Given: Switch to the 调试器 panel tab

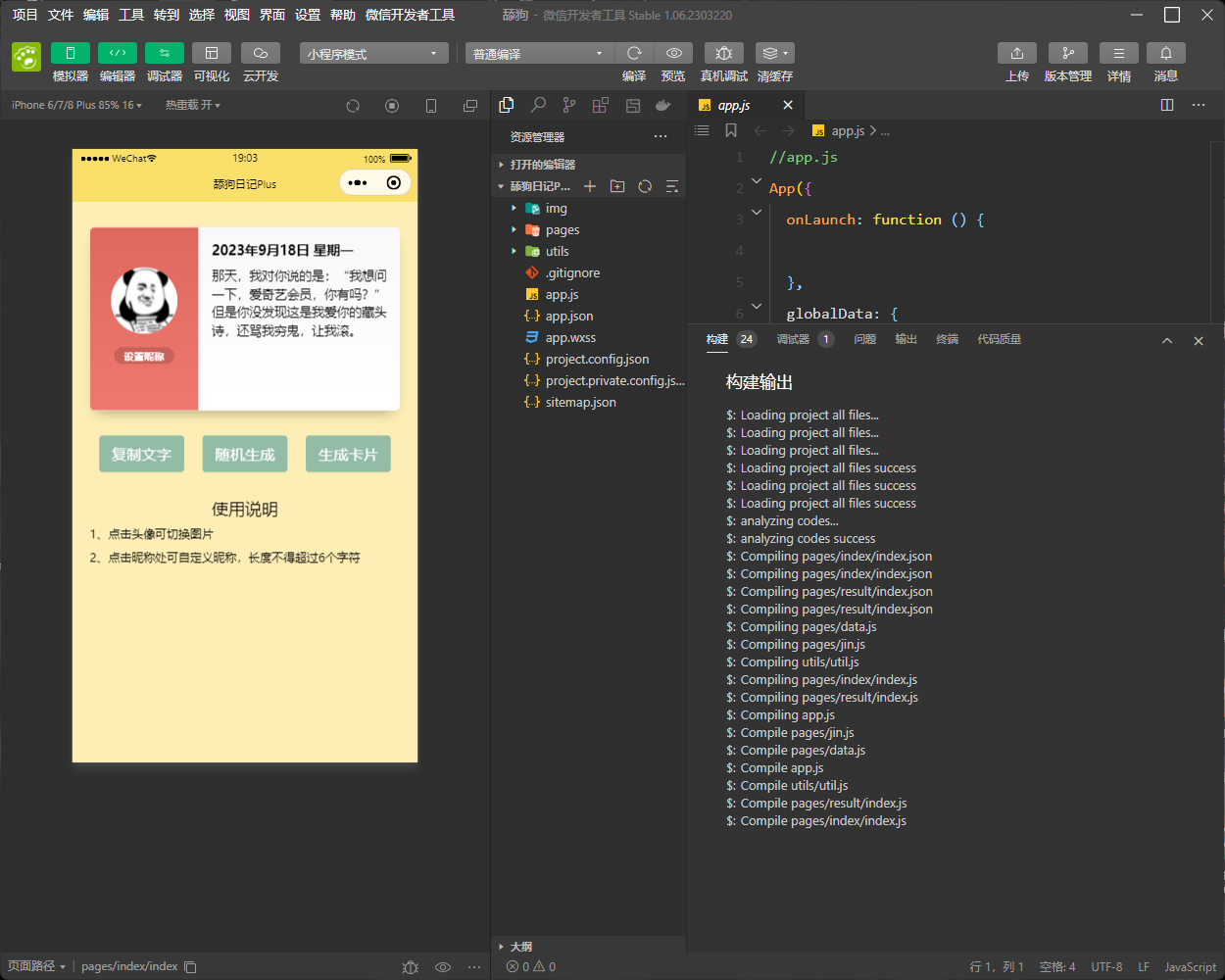Looking at the screenshot, I should 793,339.
